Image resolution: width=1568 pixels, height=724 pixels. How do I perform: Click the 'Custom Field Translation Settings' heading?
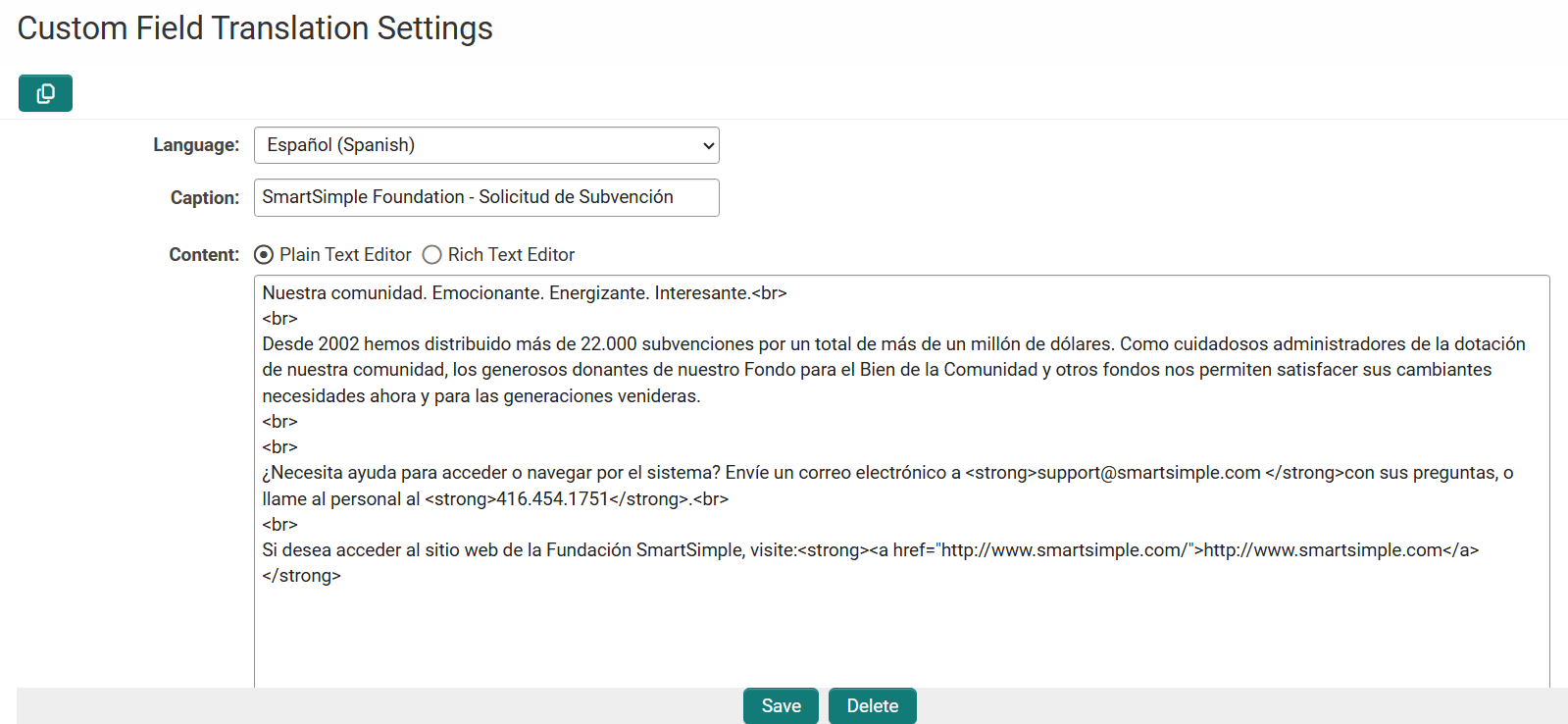(255, 28)
